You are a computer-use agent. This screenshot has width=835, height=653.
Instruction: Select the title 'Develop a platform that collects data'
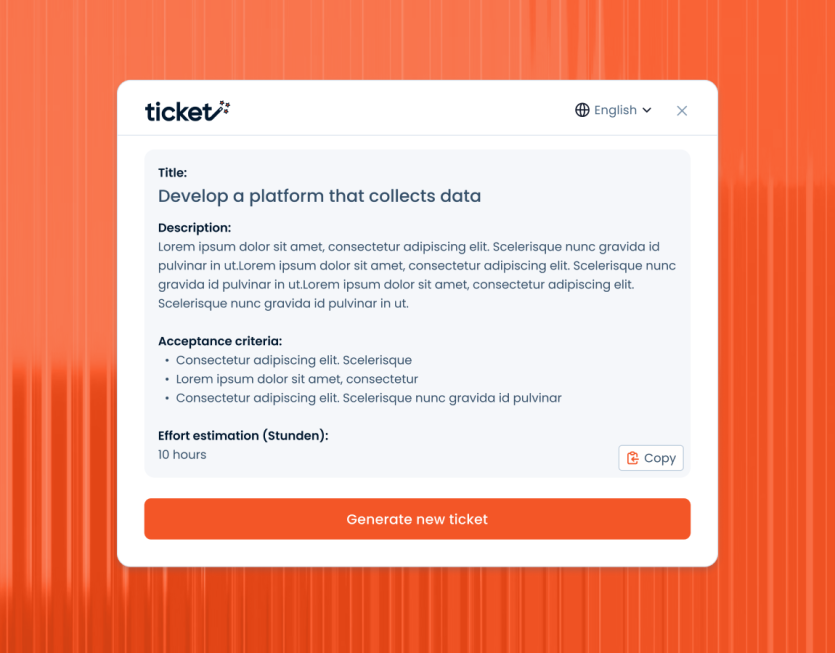pos(320,196)
